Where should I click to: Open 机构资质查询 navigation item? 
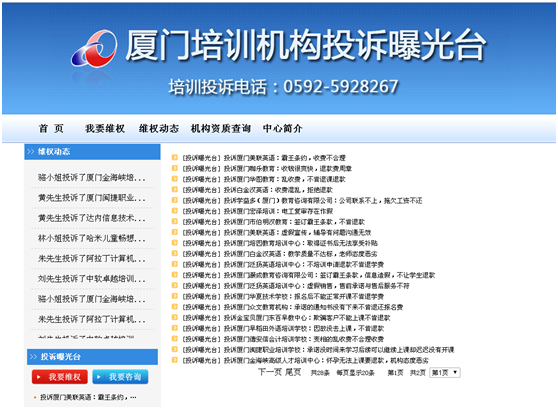coord(221,129)
